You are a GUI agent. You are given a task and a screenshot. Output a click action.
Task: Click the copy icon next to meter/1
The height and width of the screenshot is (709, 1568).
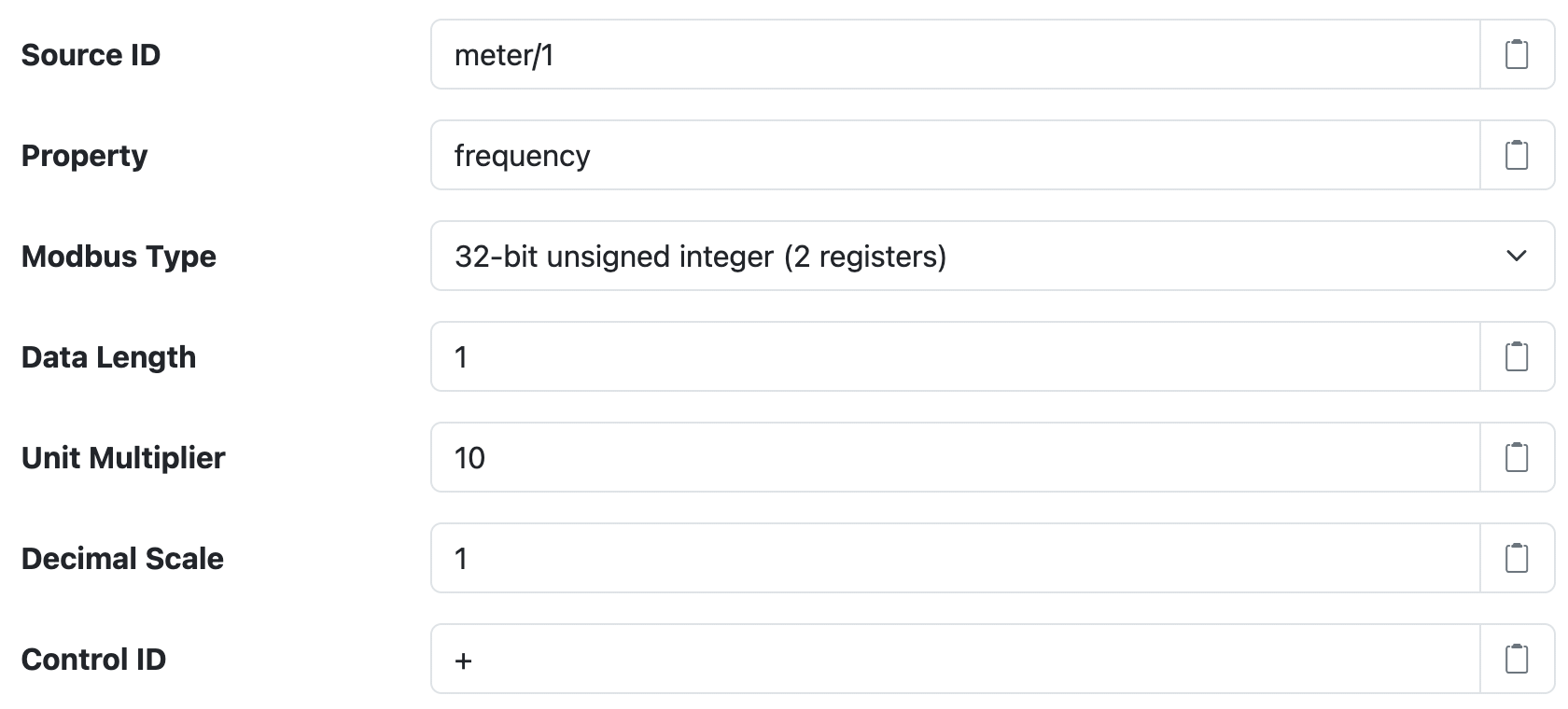coord(1518,54)
